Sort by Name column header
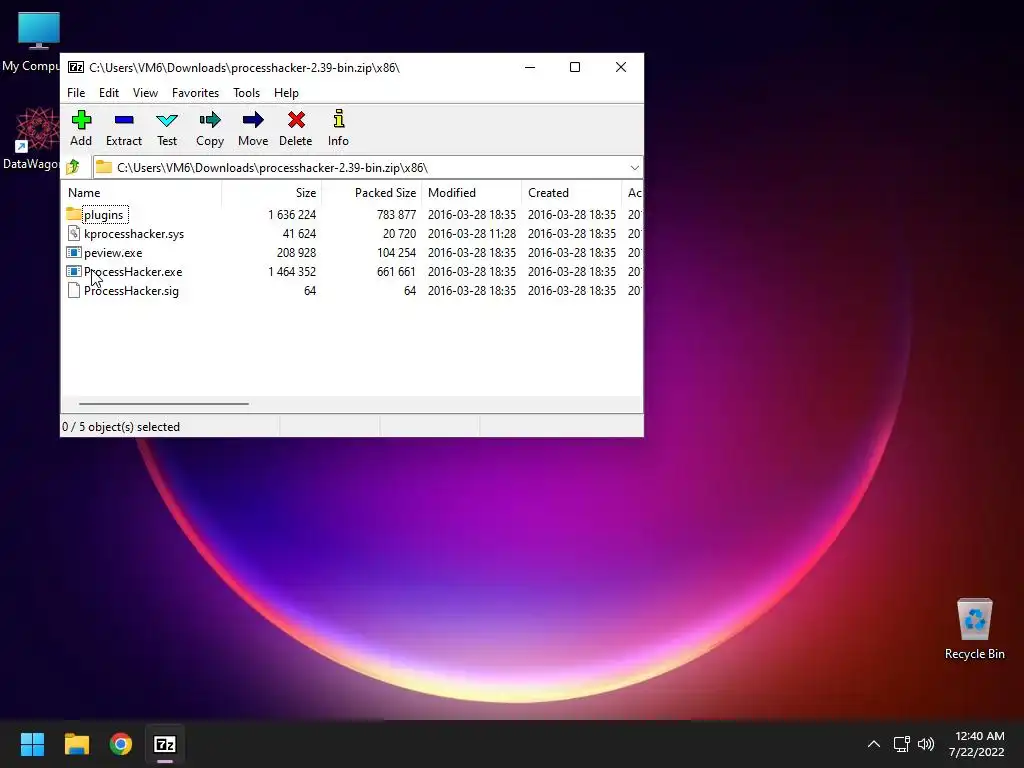The width and height of the screenshot is (1024, 768). [x=141, y=193]
